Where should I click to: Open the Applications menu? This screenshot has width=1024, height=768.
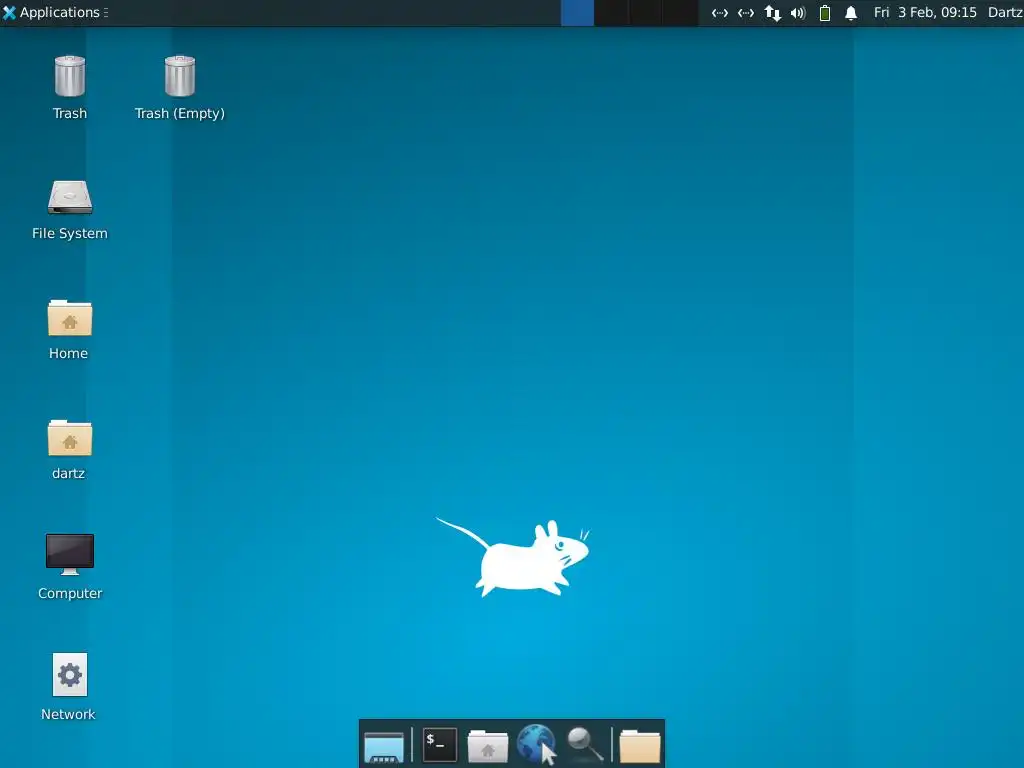pyautogui.click(x=55, y=12)
